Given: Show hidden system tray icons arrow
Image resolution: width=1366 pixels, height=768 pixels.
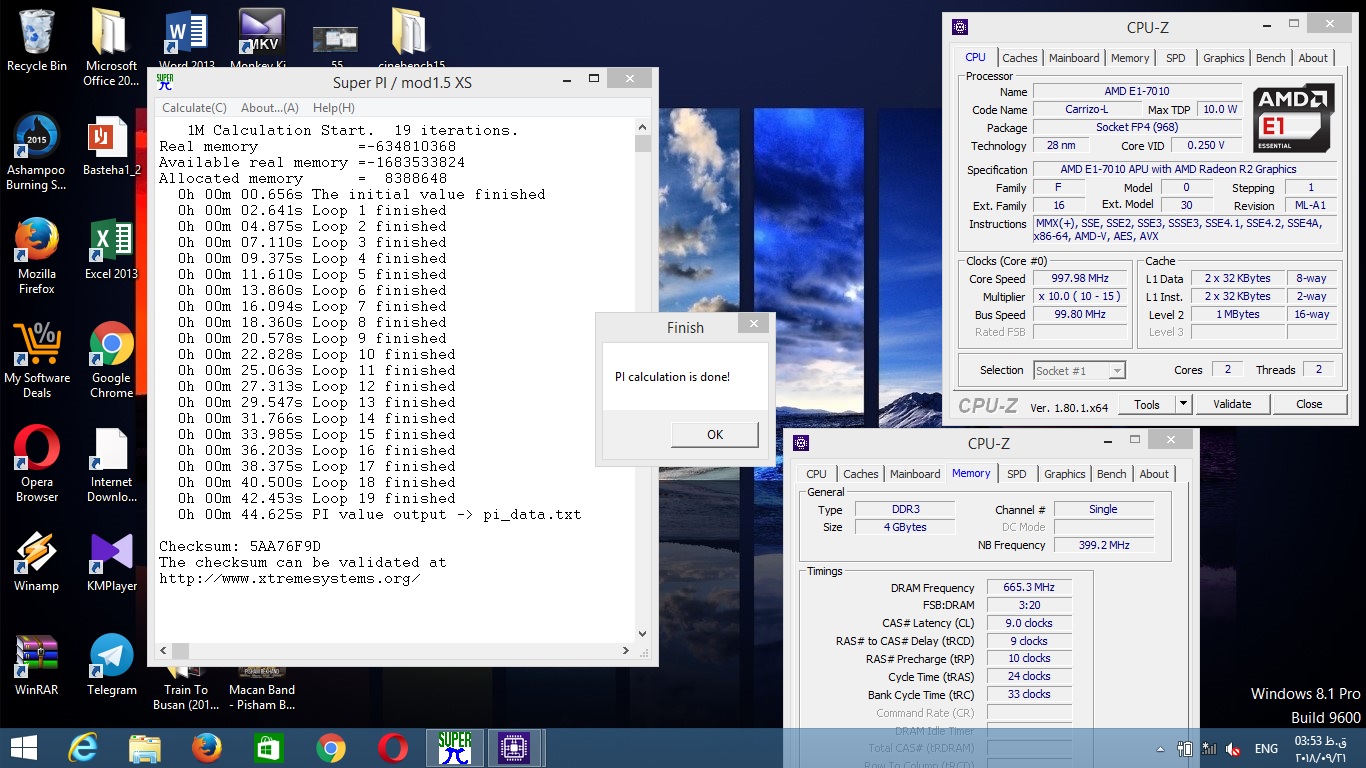Looking at the screenshot, I should tap(1159, 749).
